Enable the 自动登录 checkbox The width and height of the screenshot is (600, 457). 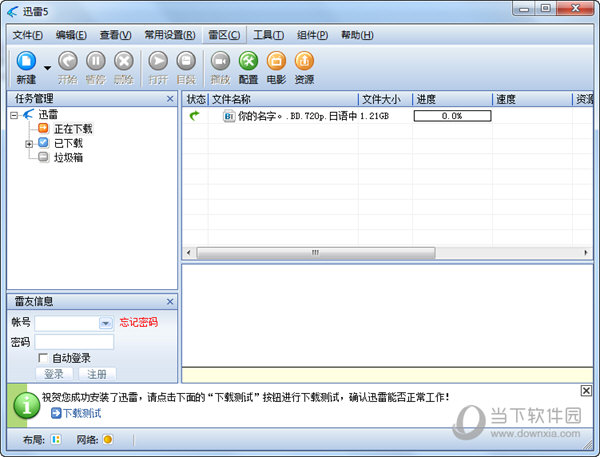pos(43,358)
